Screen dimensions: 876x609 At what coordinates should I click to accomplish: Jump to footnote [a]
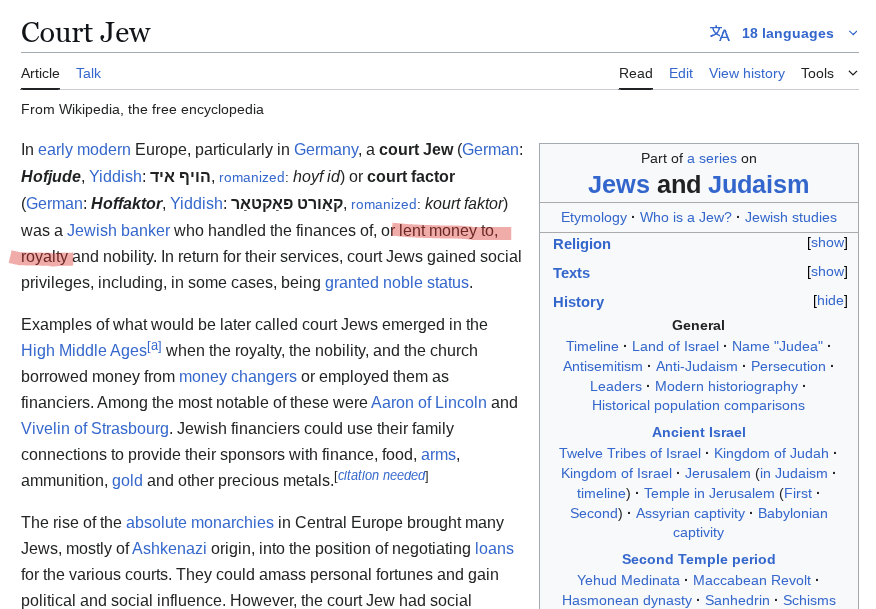click(x=154, y=346)
